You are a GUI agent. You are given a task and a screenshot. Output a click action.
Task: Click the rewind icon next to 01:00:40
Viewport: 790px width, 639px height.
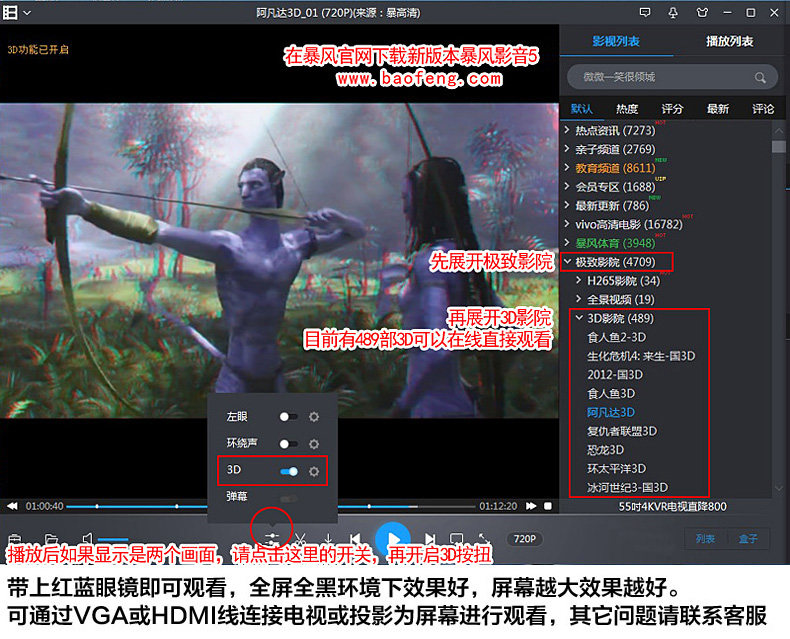point(12,506)
